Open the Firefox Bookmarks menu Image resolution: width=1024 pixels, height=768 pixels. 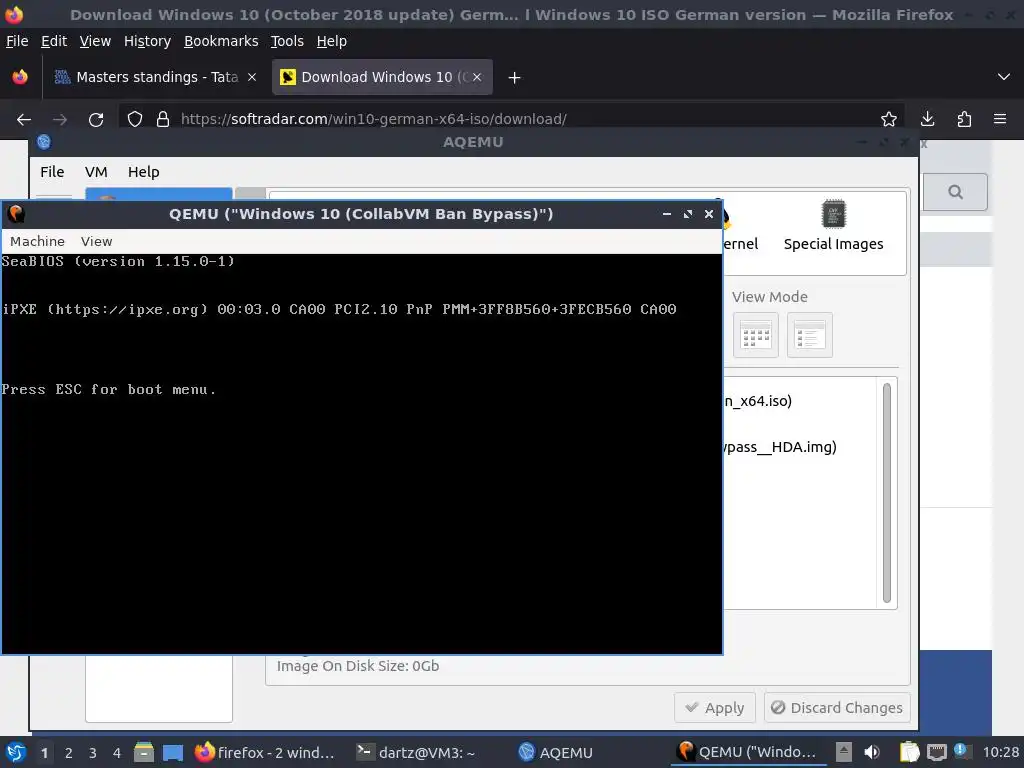pos(221,41)
